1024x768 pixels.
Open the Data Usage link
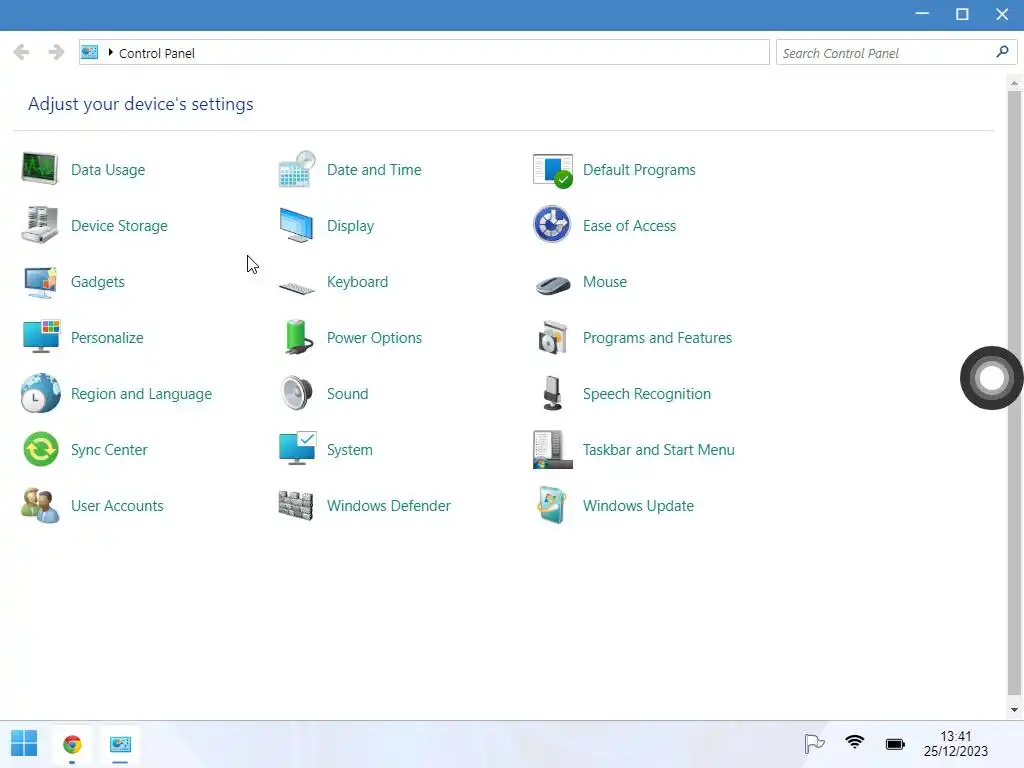pos(108,170)
